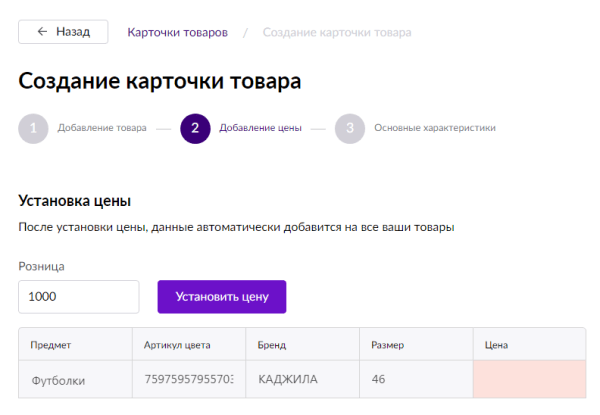
Task: Click step 3 circle icon
Action: click(349, 128)
